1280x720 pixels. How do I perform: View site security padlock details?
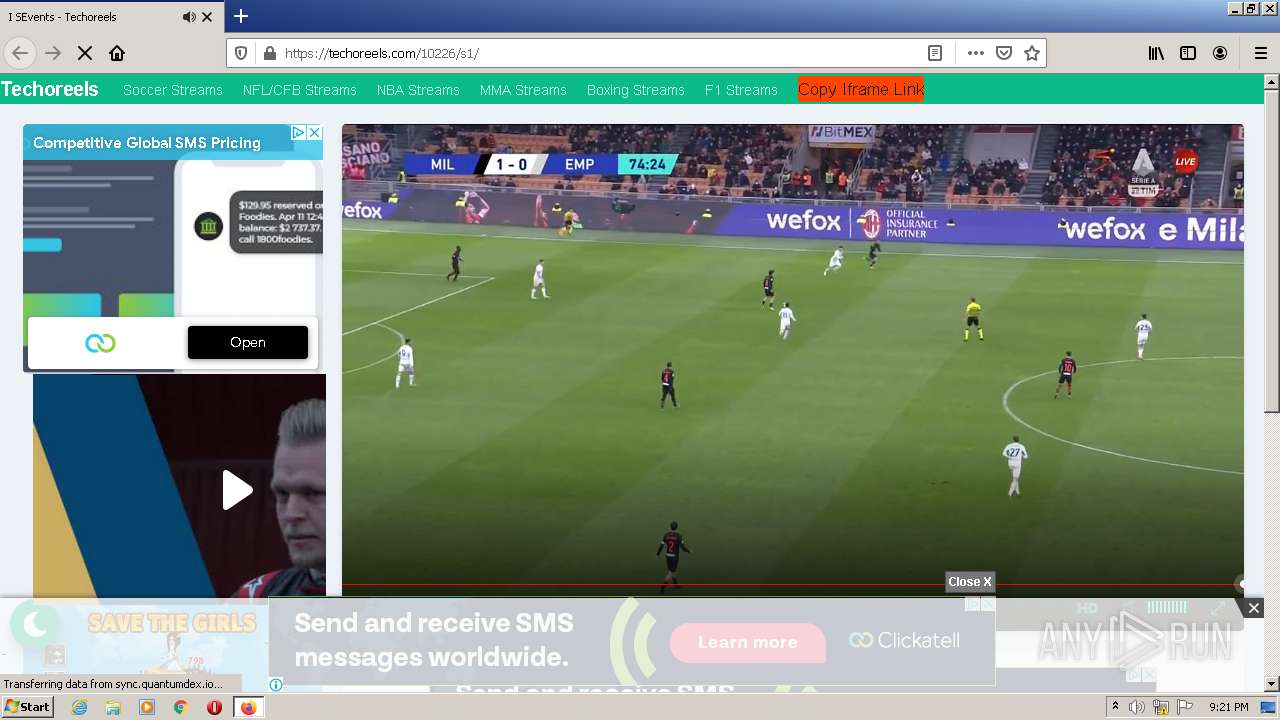coord(268,53)
